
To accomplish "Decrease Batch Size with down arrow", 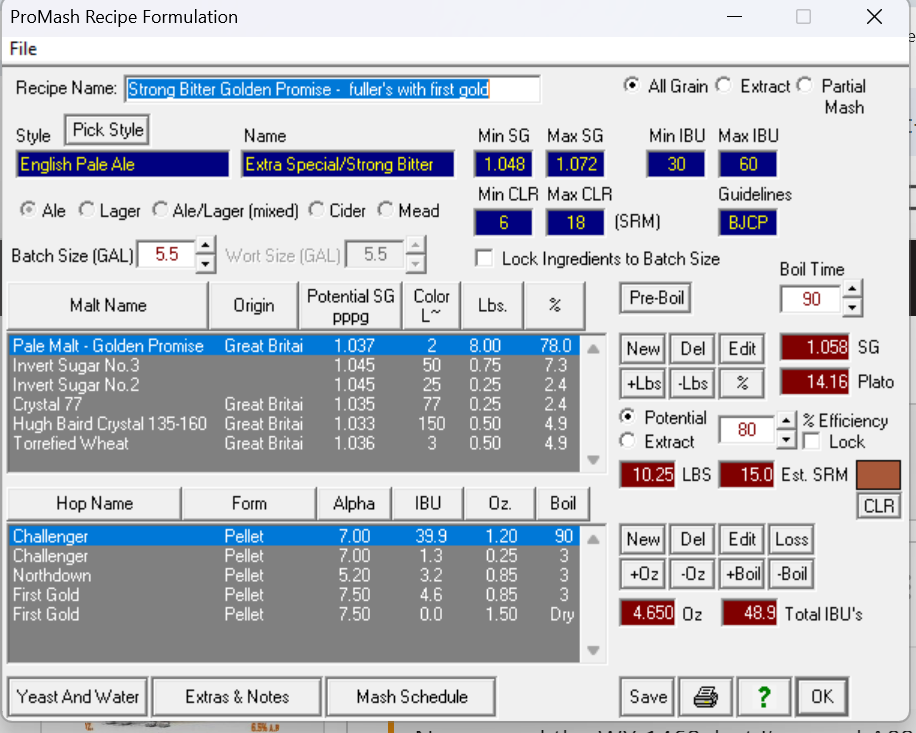I will point(205,263).
